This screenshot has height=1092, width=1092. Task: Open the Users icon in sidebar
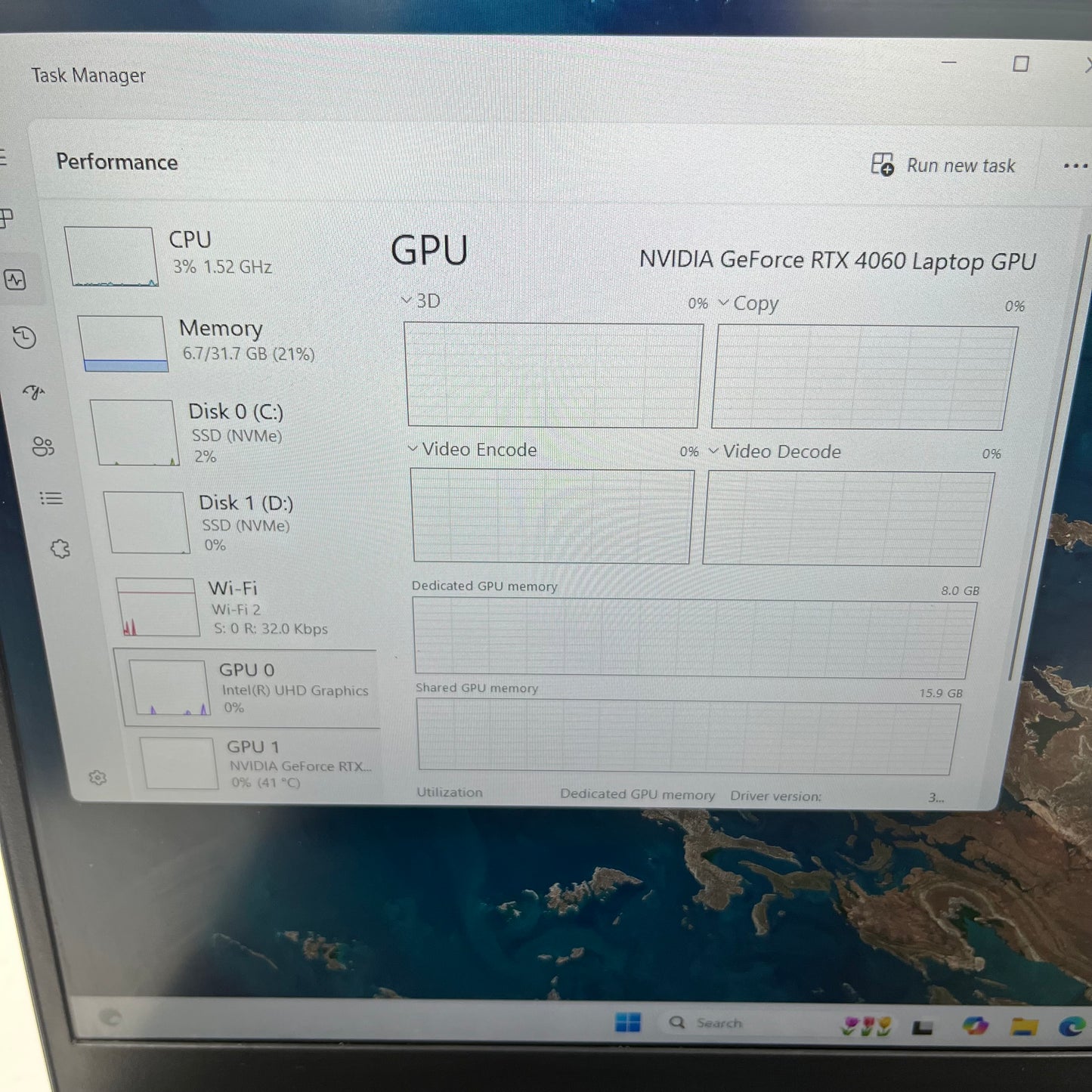(x=43, y=447)
